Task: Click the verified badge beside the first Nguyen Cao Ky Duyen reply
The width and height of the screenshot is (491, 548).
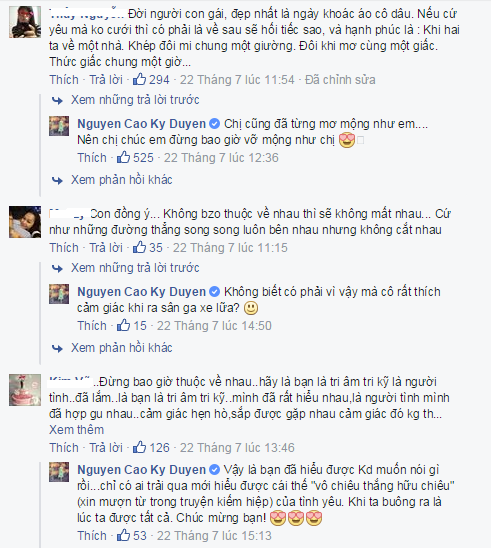Action: (215, 124)
